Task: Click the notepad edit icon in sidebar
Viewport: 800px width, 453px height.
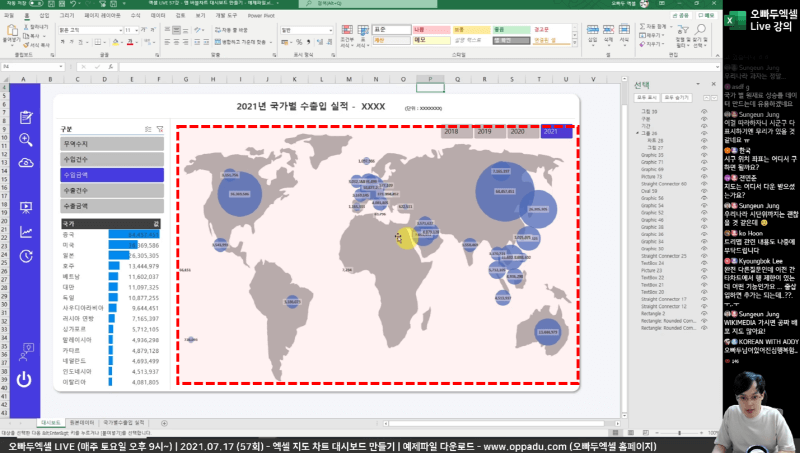Action: point(26,117)
